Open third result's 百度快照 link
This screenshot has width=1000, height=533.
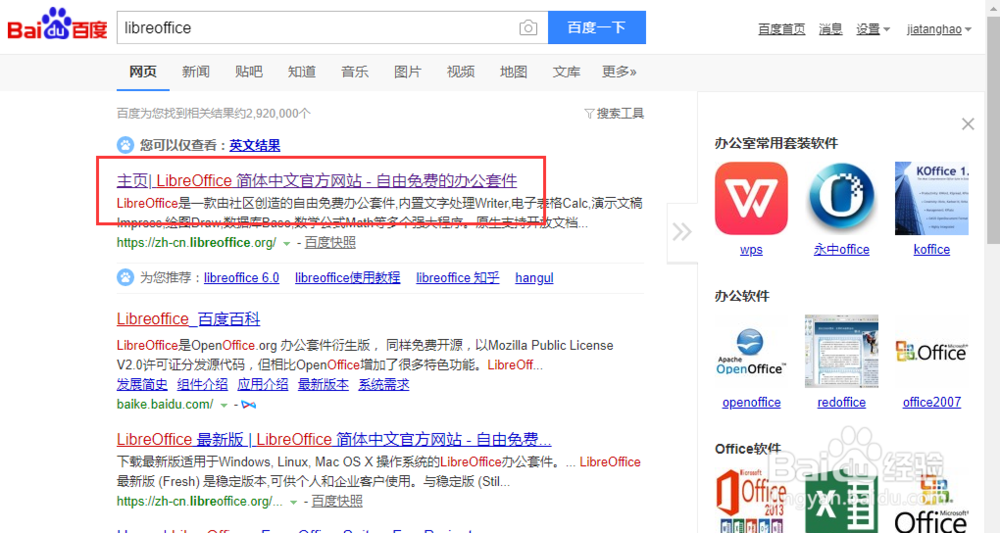point(337,502)
